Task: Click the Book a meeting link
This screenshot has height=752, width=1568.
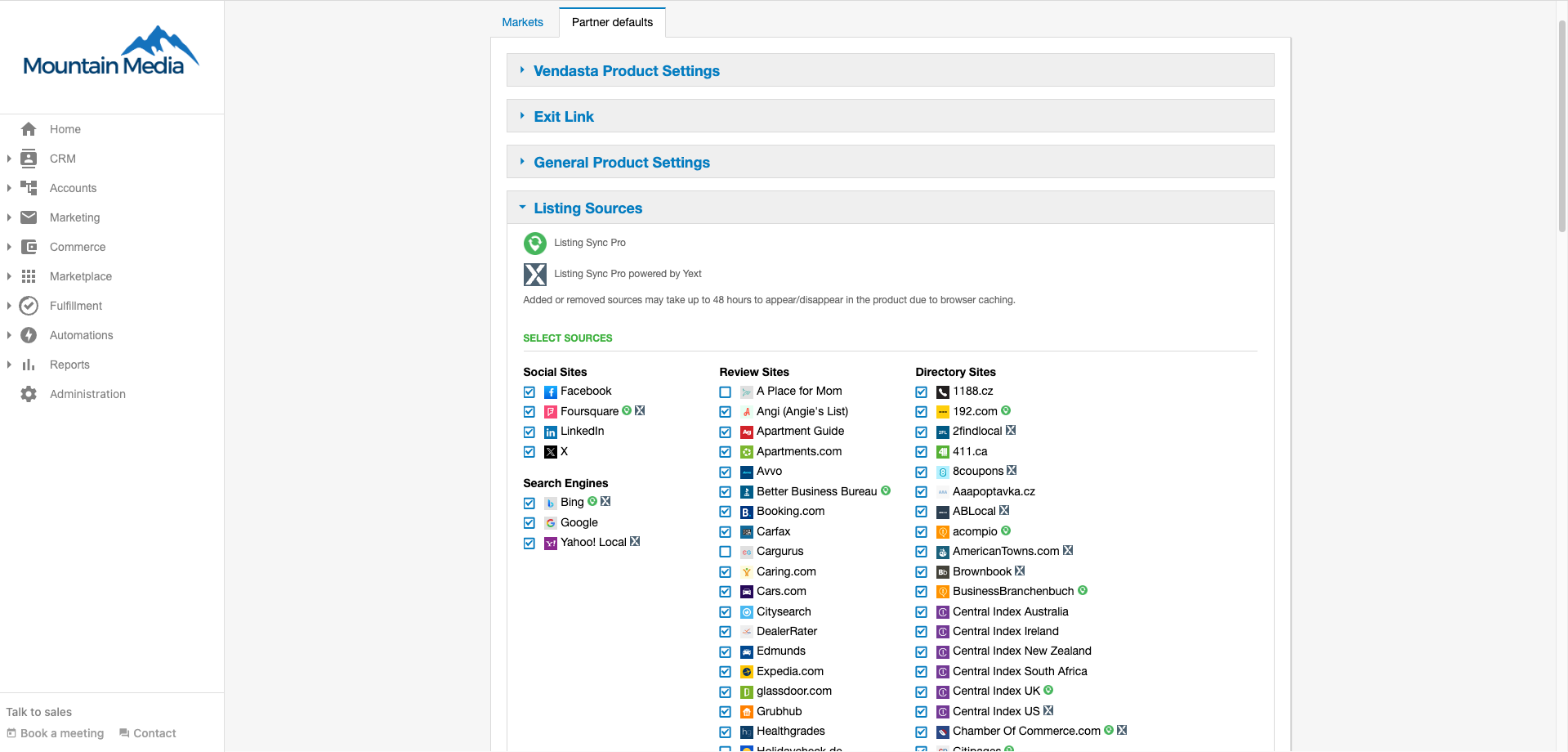Action: click(56, 733)
